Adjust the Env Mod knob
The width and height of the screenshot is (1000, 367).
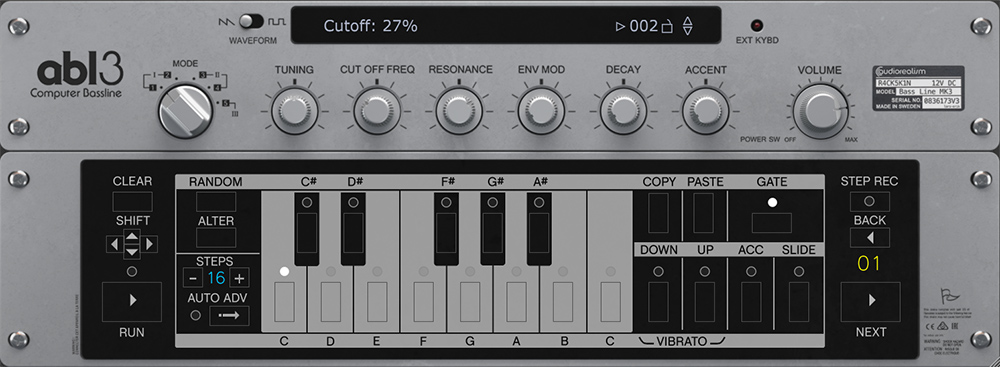tap(541, 111)
